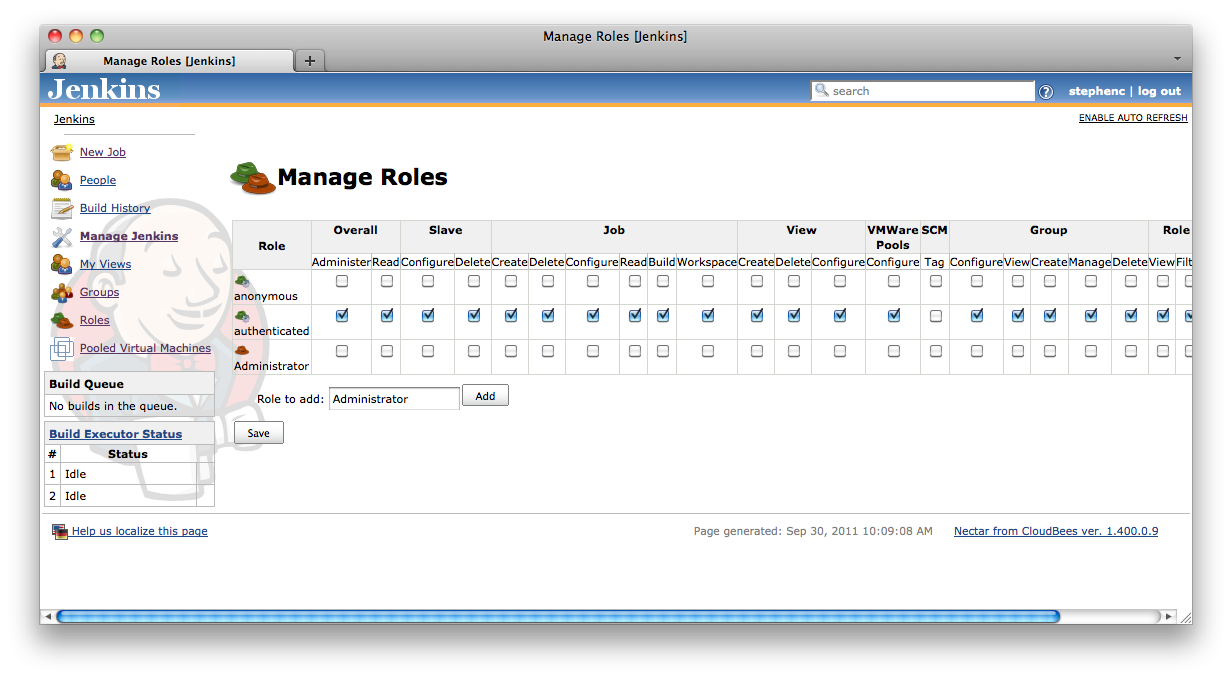The width and height of the screenshot is (1232, 679).
Task: Open Pooled Virtual Machines link
Action: pyautogui.click(x=145, y=348)
